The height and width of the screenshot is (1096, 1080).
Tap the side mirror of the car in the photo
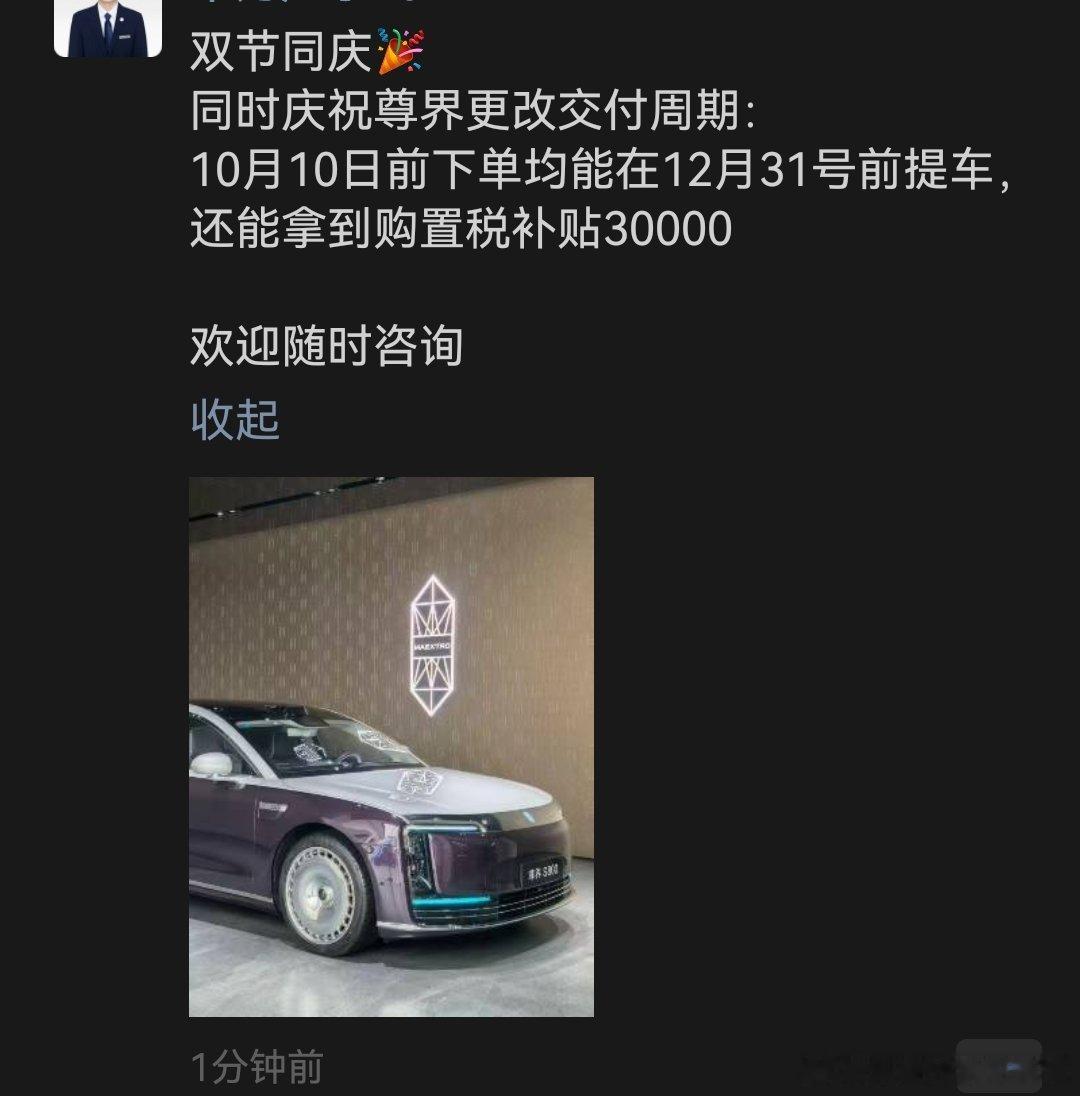pos(211,765)
